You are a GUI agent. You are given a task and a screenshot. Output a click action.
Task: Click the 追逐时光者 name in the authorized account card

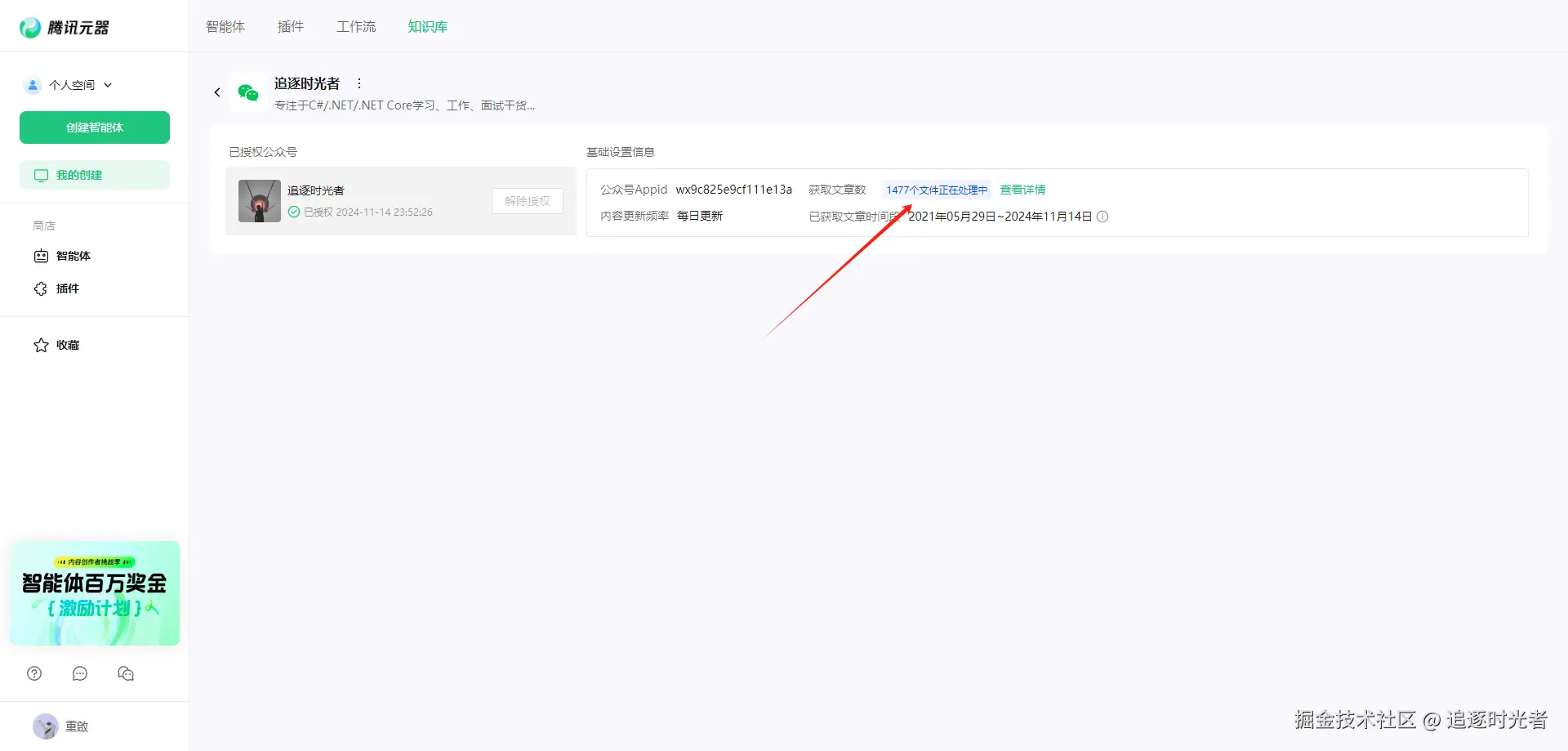pyautogui.click(x=316, y=190)
